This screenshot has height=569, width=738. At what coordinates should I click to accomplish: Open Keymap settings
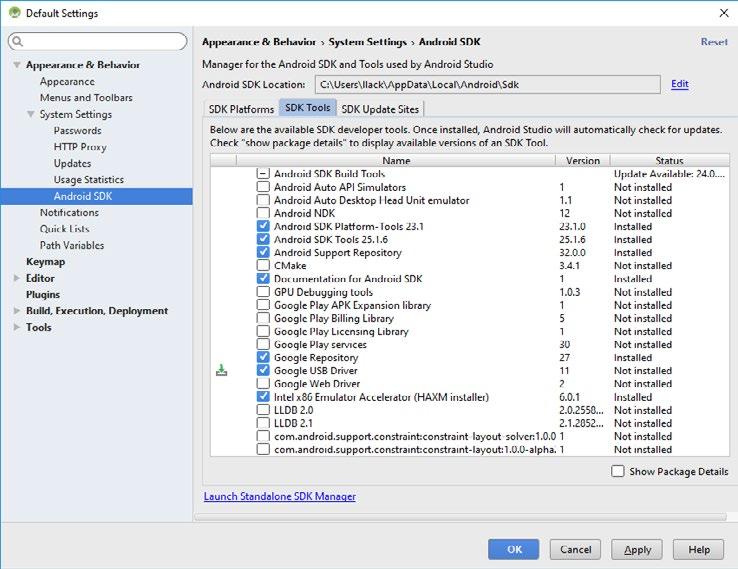pyautogui.click(x=46, y=262)
